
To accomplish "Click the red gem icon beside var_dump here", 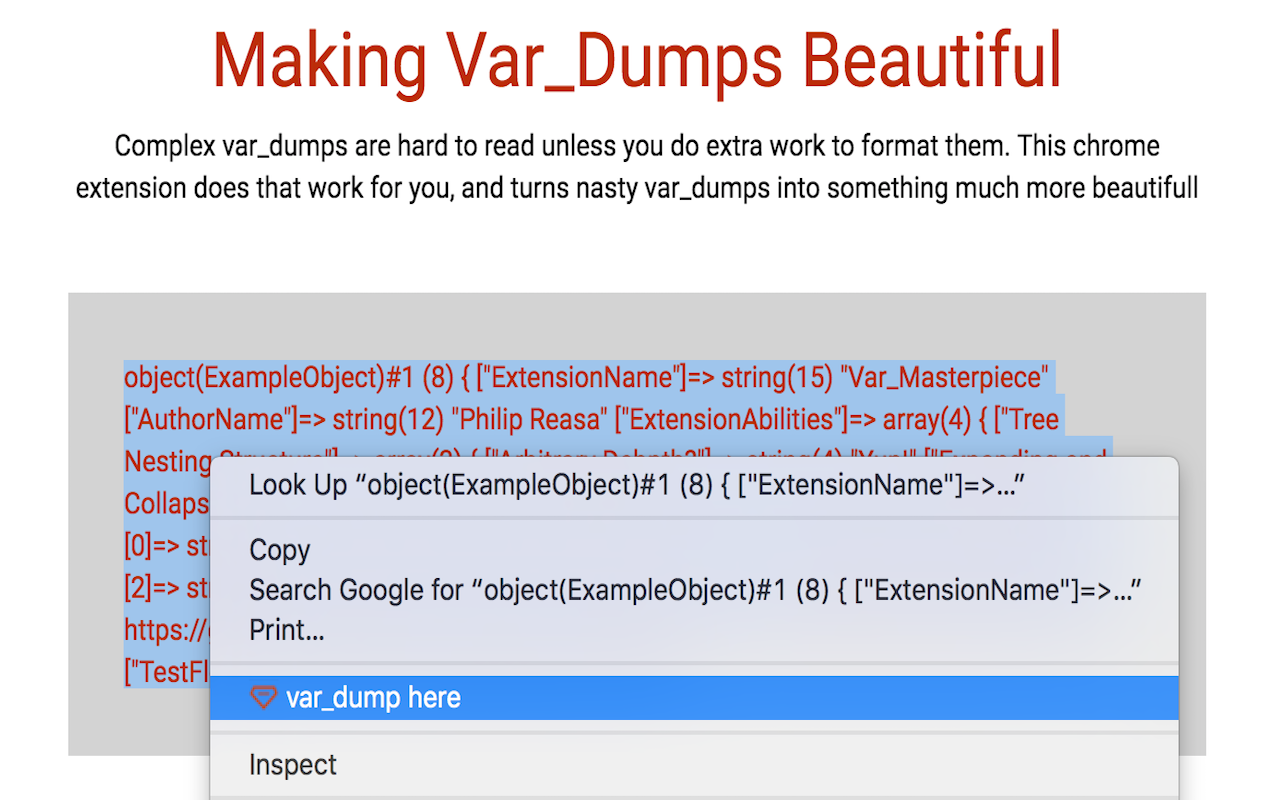I will coord(263,698).
